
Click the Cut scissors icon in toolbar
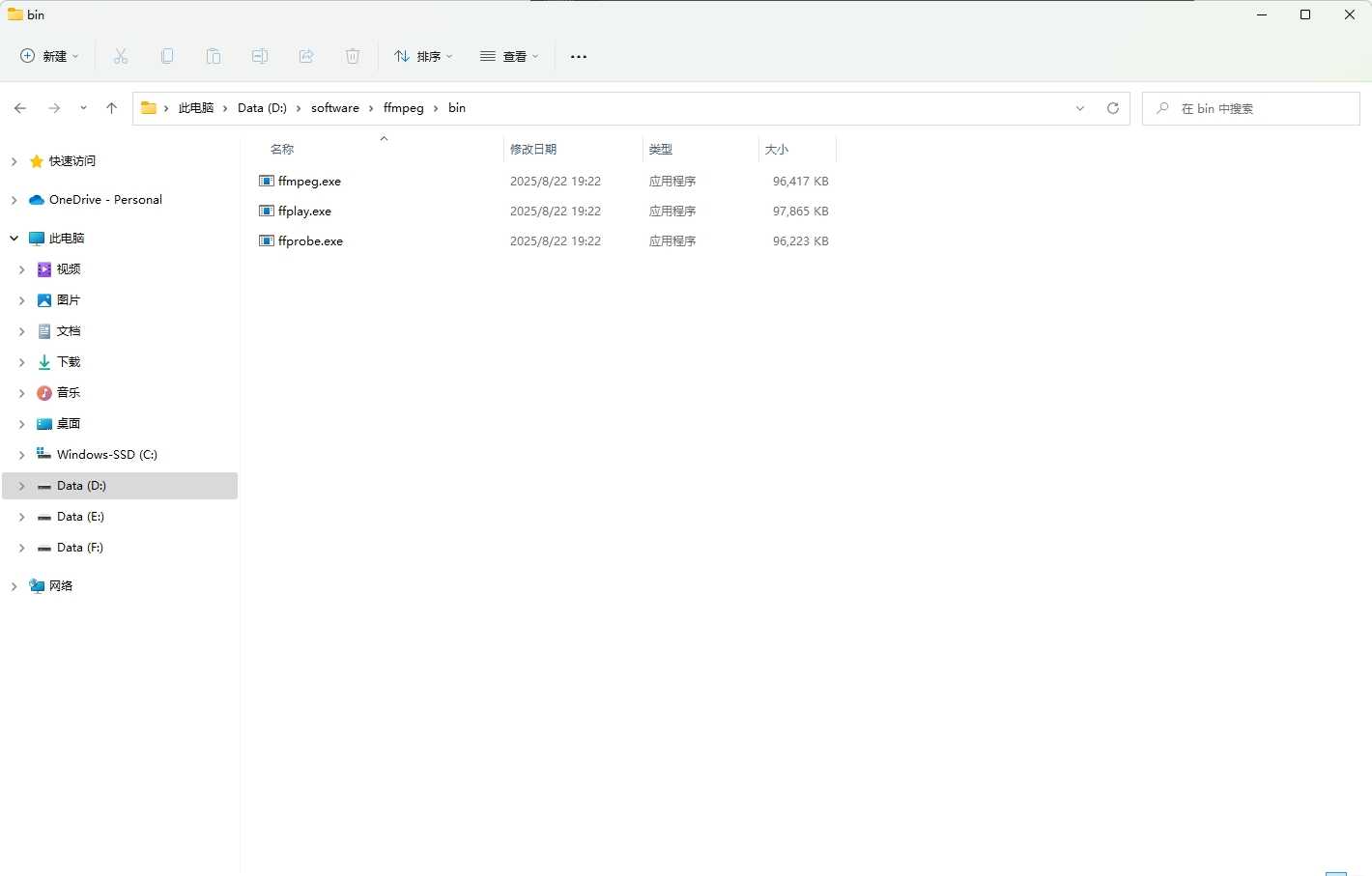[121, 56]
